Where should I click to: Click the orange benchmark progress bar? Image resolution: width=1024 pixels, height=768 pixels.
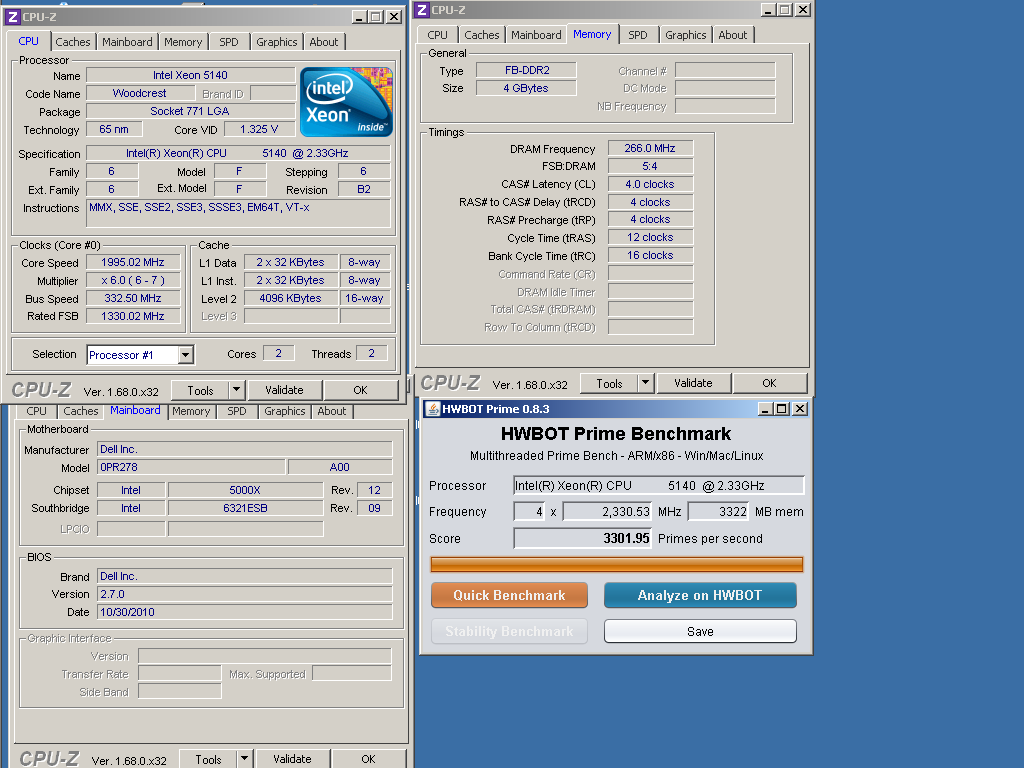click(616, 564)
